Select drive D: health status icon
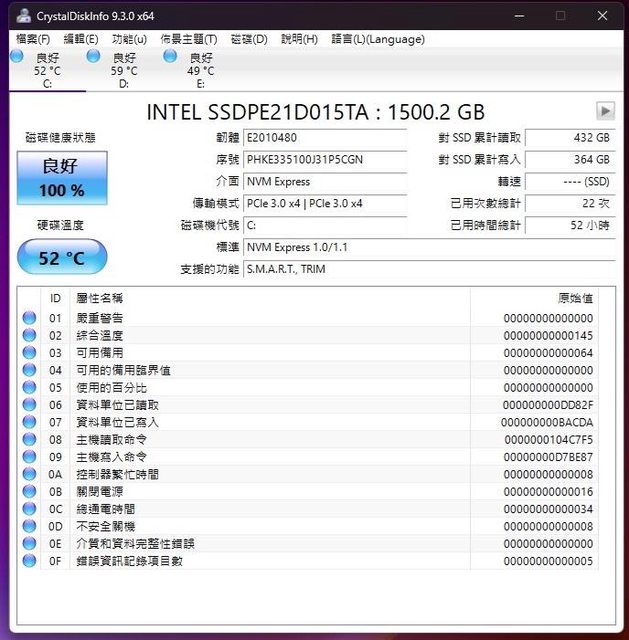 (x=93, y=57)
